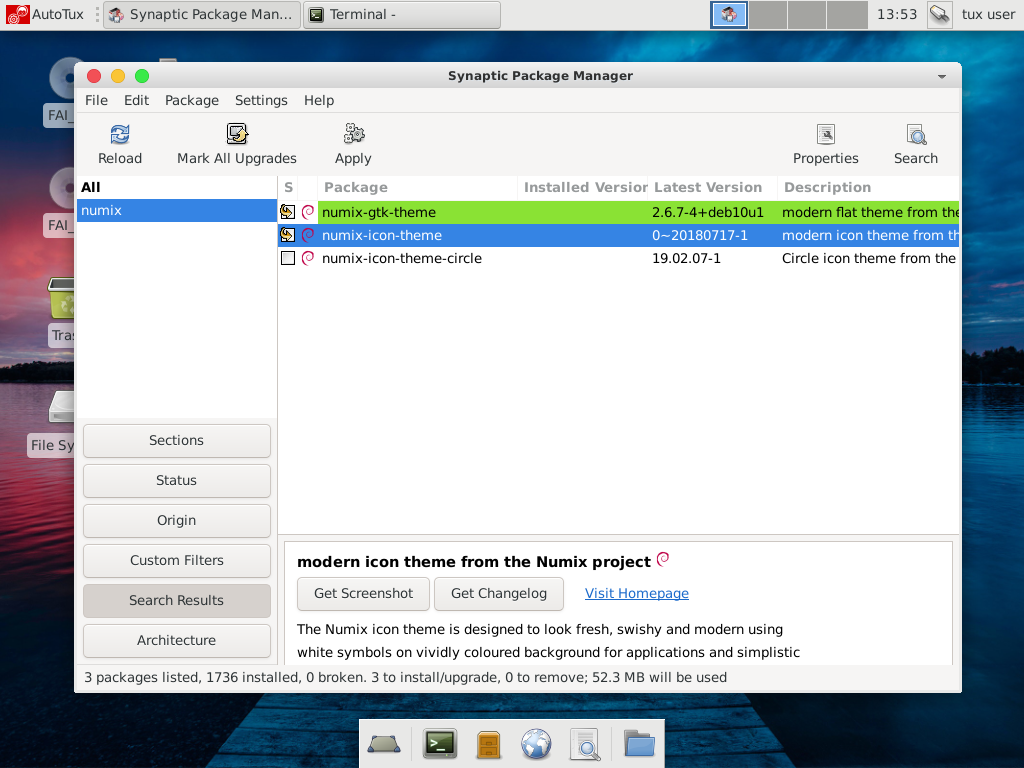
Task: Click Debian swirl icon beside numix-icon-theme-circle
Action: click(308, 258)
